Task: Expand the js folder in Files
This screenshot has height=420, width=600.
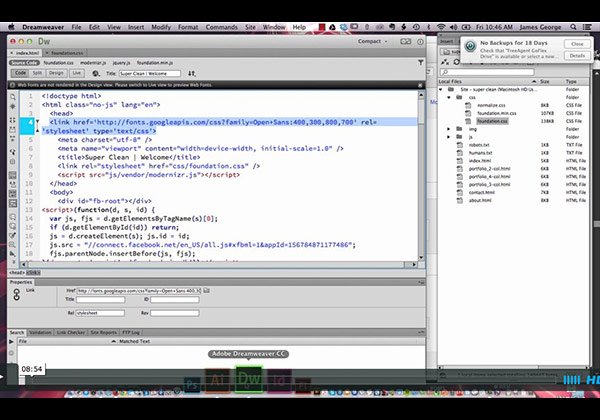Action: (x=449, y=137)
